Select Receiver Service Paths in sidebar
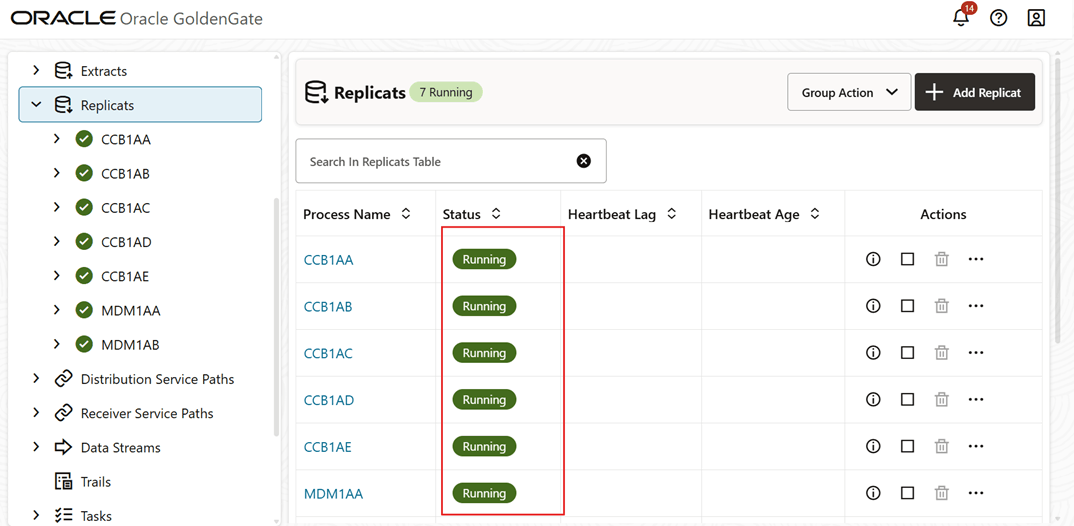 coord(147,413)
